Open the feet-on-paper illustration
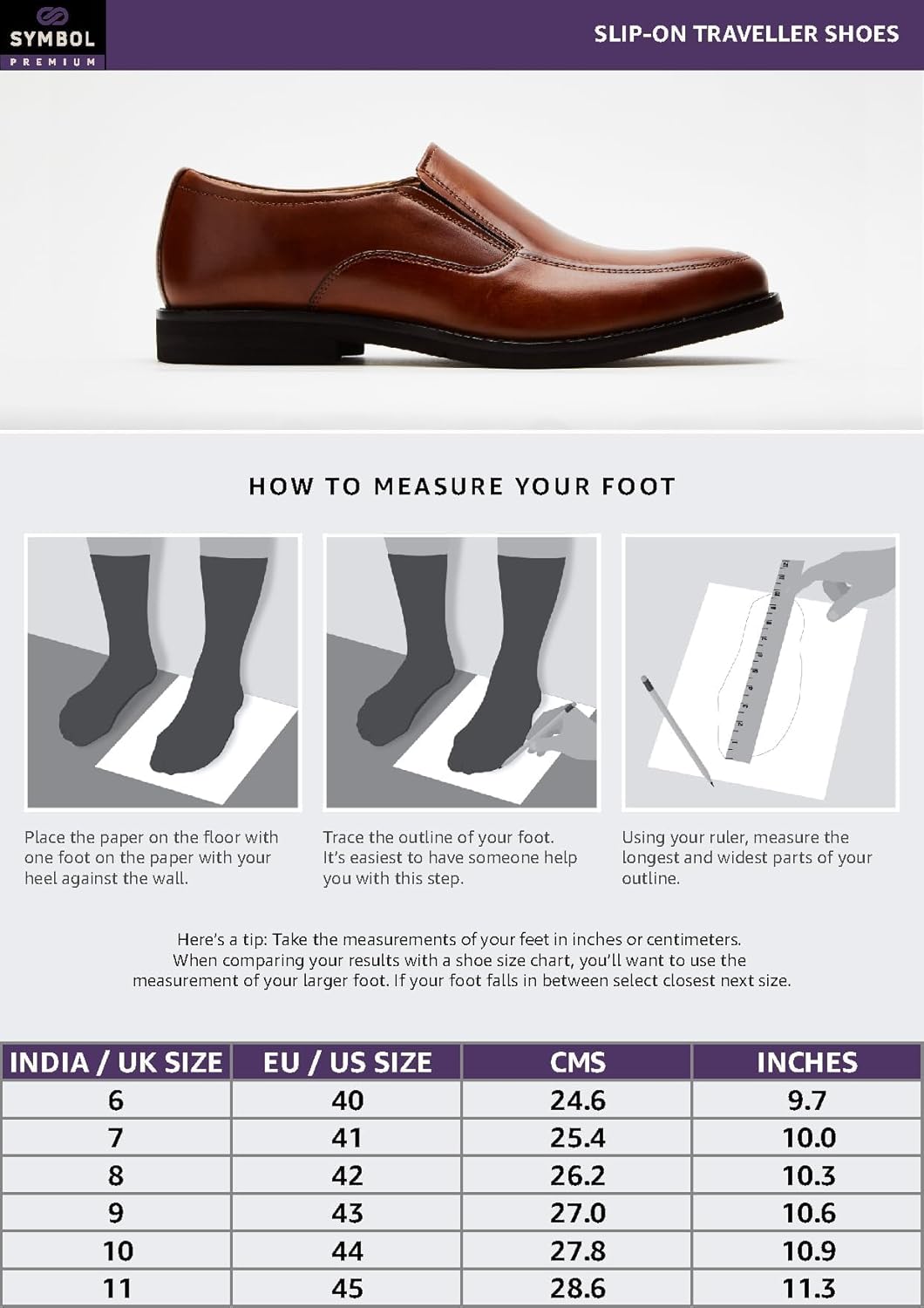This screenshot has width=924, height=1308. (163, 672)
